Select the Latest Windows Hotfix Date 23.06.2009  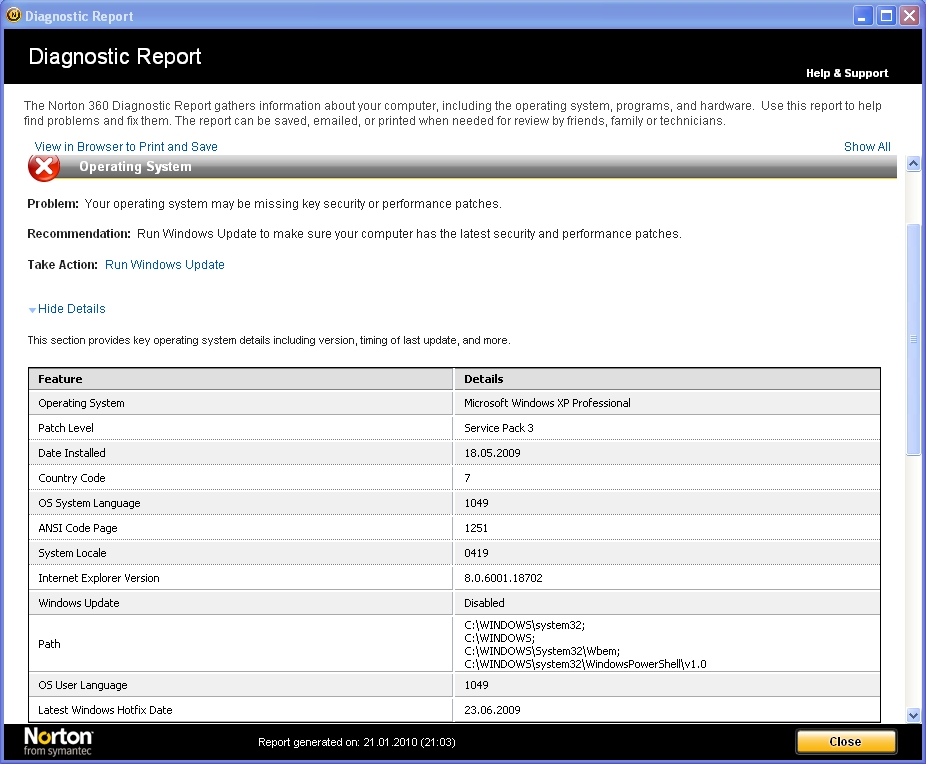(x=492, y=710)
